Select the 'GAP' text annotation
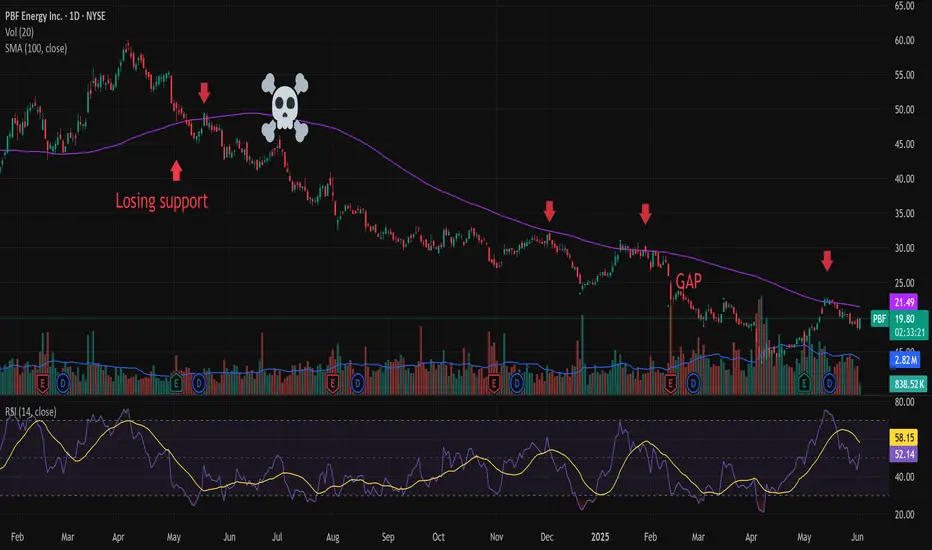This screenshot has width=932, height=550. click(x=688, y=281)
